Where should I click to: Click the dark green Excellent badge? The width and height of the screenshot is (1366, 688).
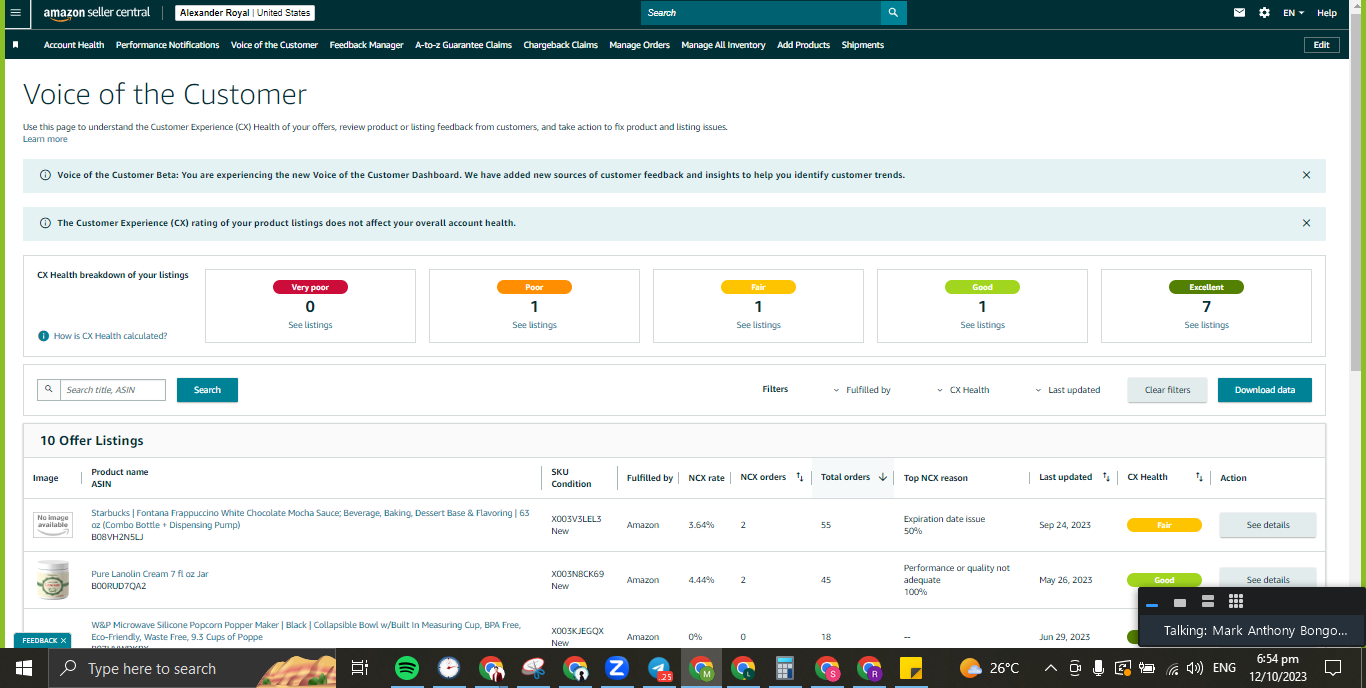pos(1206,287)
